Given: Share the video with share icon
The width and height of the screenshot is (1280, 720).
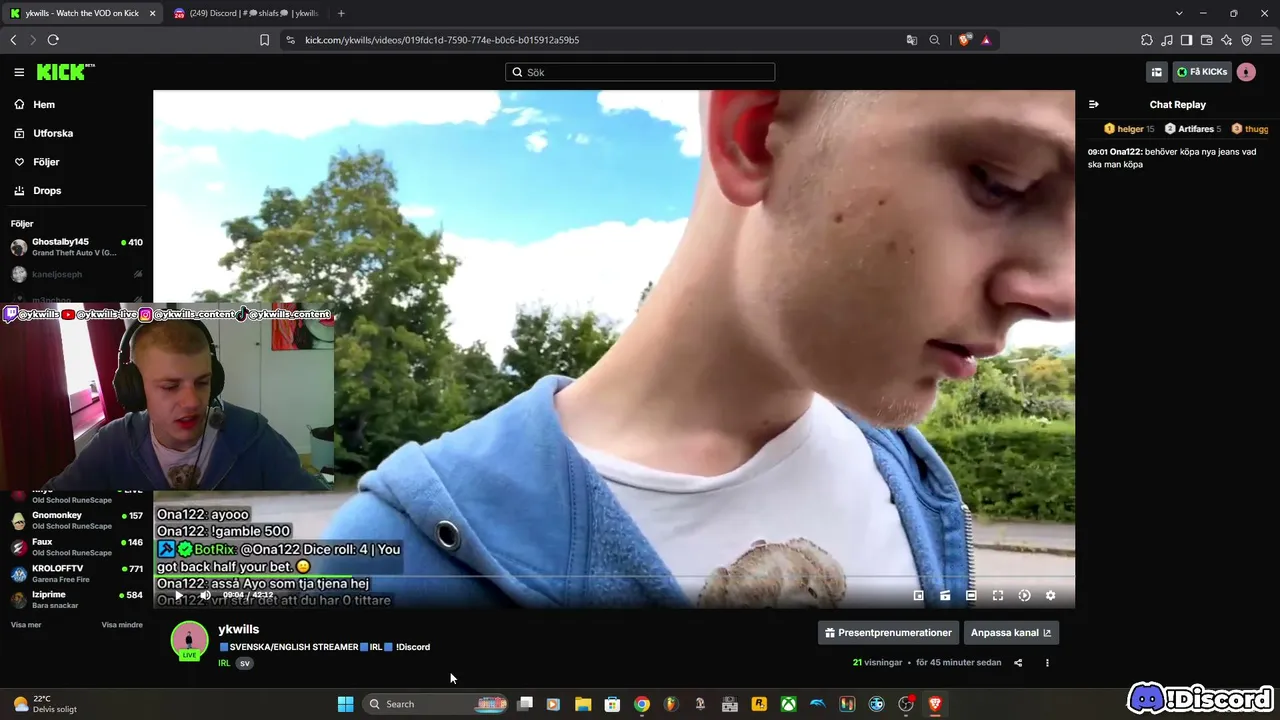Looking at the screenshot, I should (x=1018, y=662).
